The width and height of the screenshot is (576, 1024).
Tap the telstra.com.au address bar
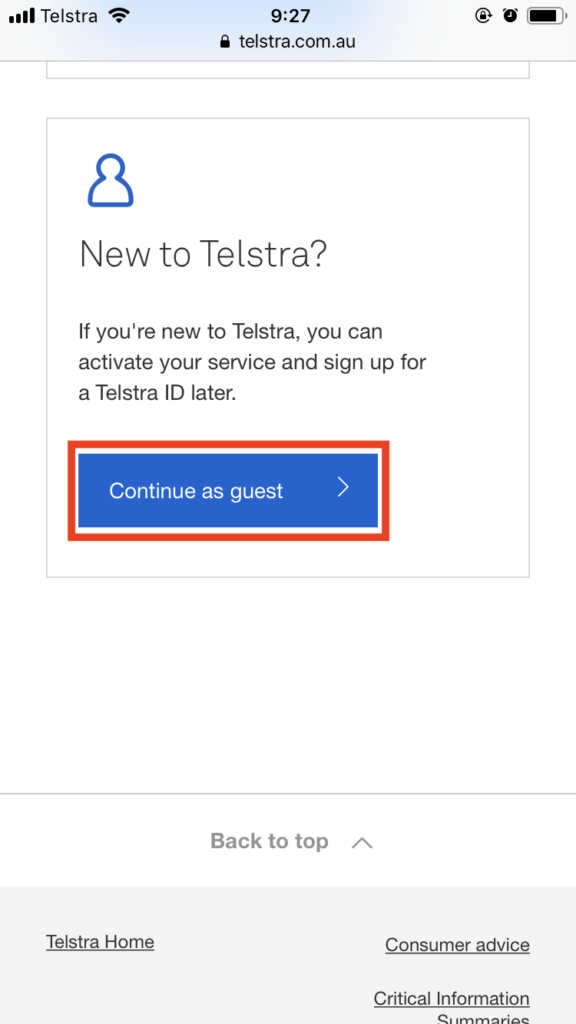(x=288, y=42)
